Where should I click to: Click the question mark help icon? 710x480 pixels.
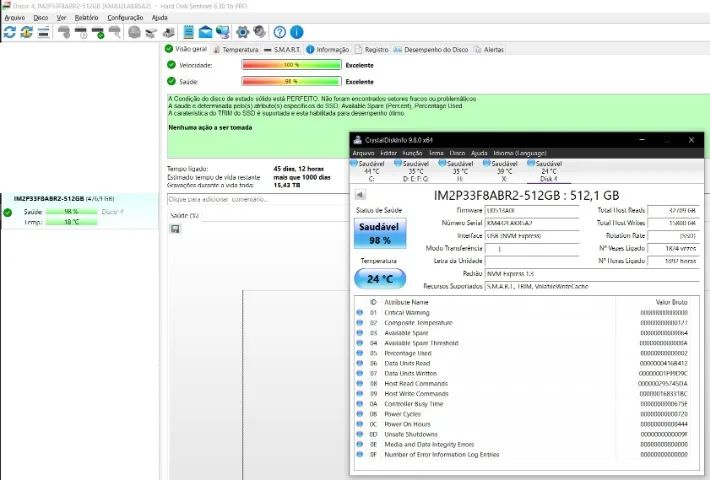click(280, 32)
